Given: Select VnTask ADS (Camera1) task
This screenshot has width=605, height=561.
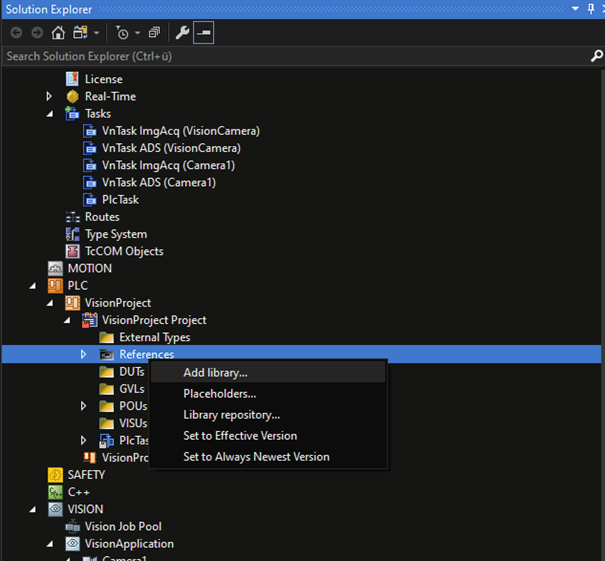Looking at the screenshot, I should [x=149, y=182].
